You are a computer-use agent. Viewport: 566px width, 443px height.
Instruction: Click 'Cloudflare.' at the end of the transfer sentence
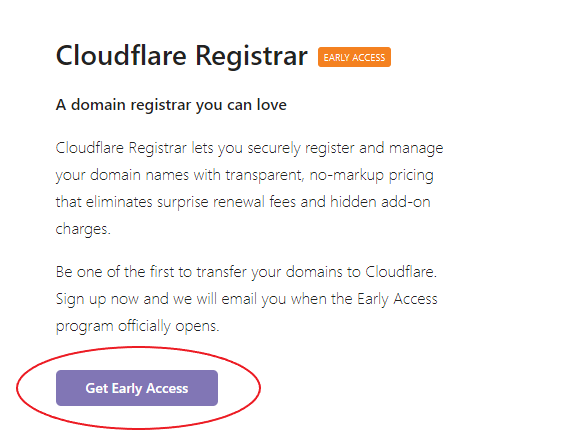point(401,272)
